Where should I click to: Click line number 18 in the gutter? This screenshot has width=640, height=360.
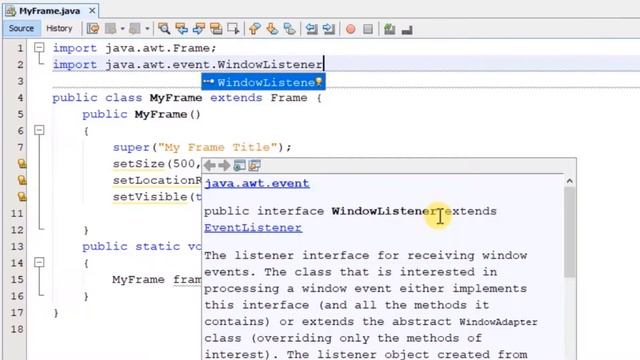point(17,329)
